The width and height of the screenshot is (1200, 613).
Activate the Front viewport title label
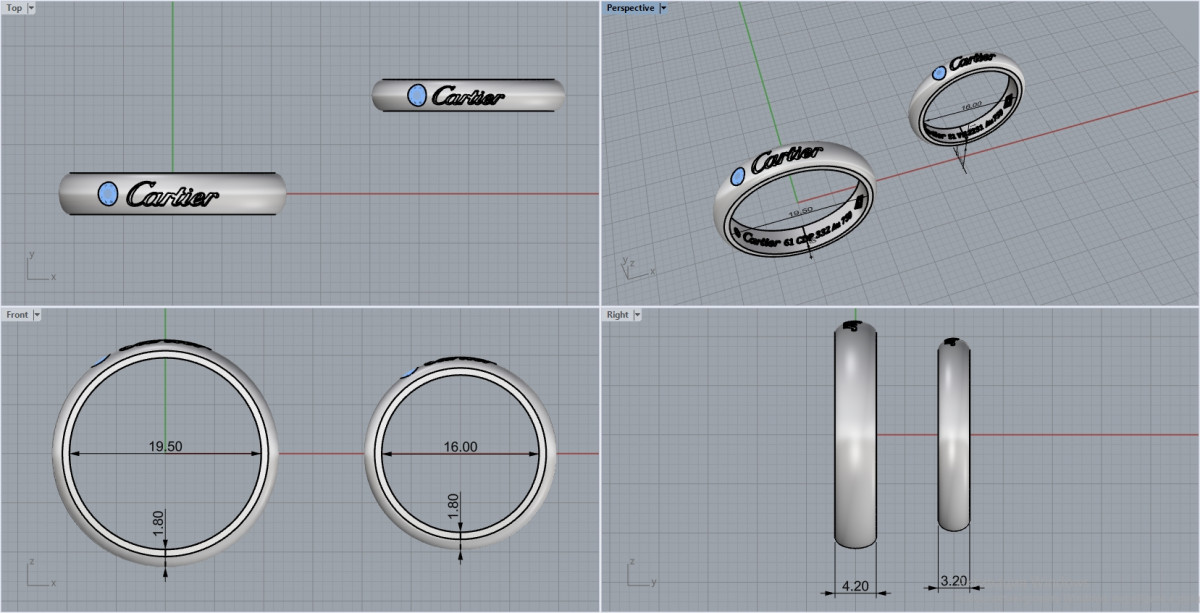pos(17,315)
